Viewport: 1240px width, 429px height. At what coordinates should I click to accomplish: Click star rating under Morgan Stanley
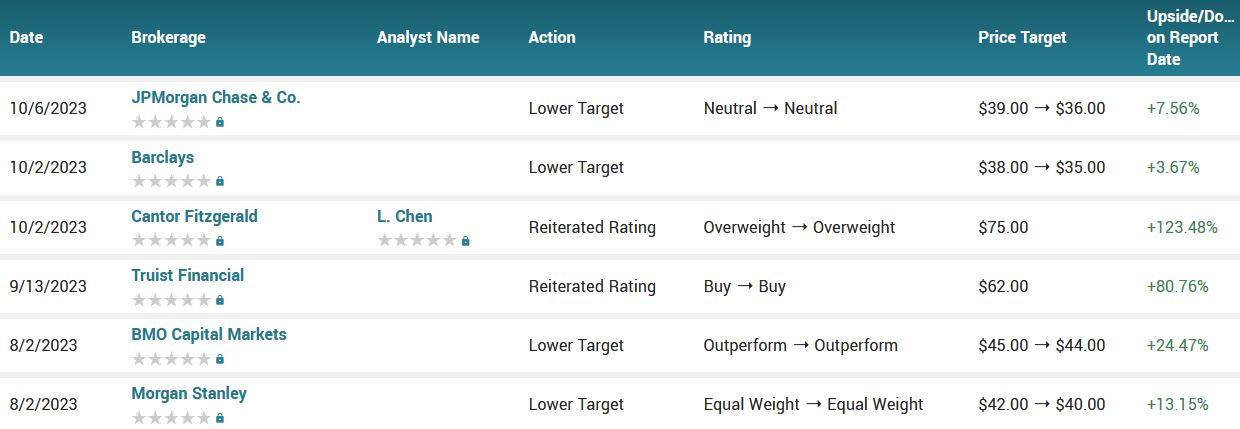pos(171,417)
